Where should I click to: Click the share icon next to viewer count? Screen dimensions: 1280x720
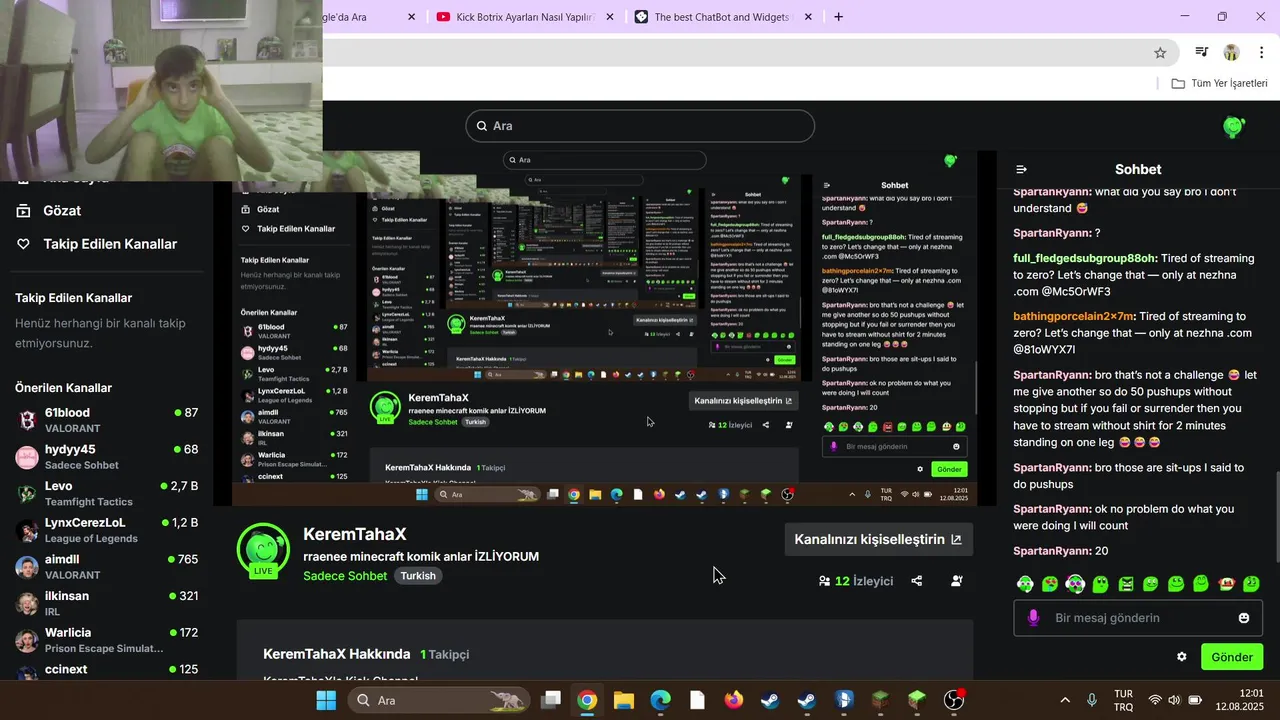(x=917, y=581)
